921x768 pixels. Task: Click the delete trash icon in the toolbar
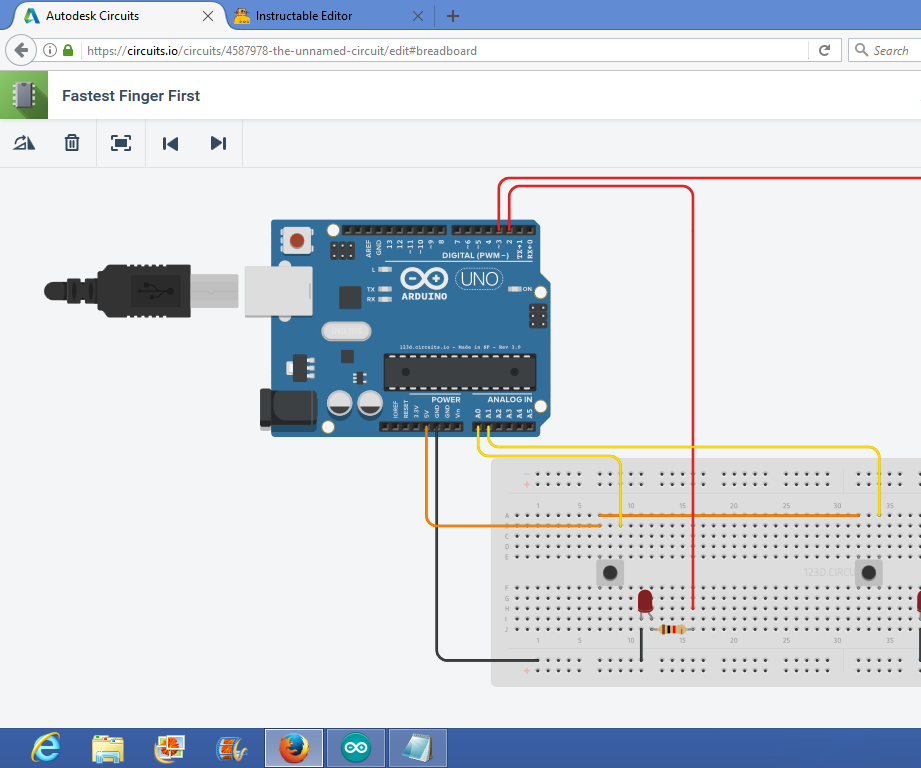(71, 143)
